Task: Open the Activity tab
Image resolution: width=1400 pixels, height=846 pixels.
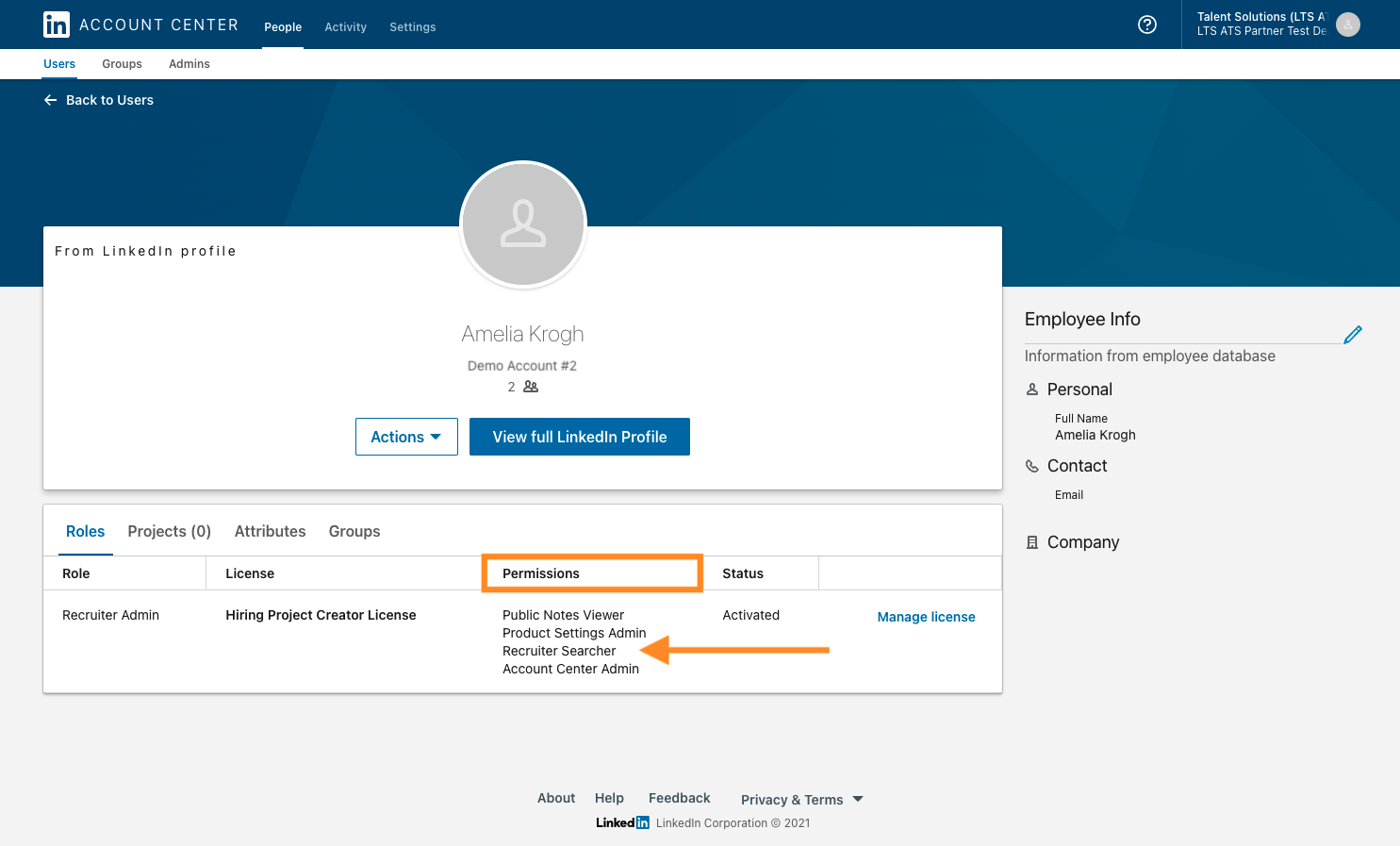Action: click(345, 27)
